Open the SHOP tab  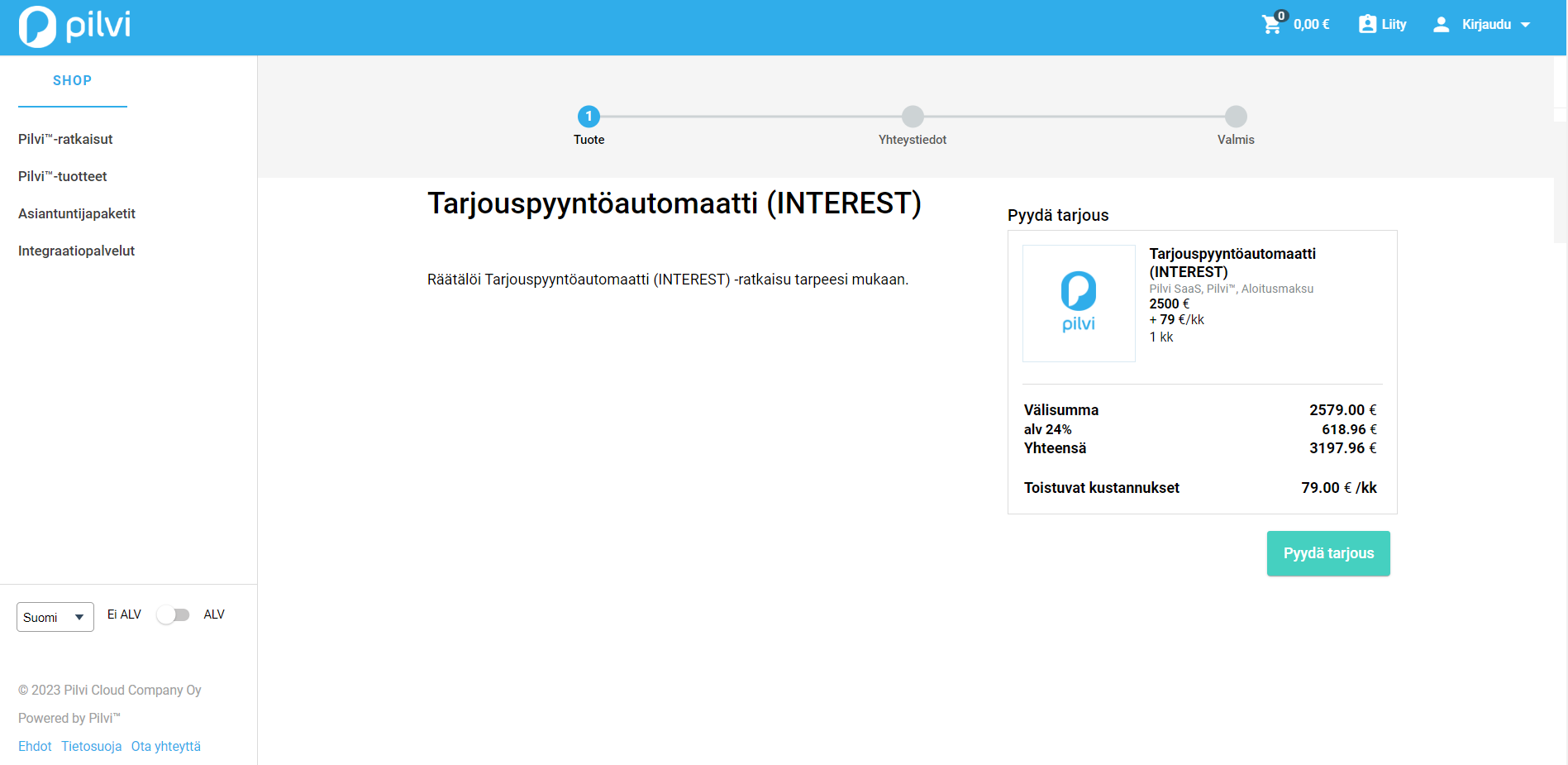(x=73, y=81)
